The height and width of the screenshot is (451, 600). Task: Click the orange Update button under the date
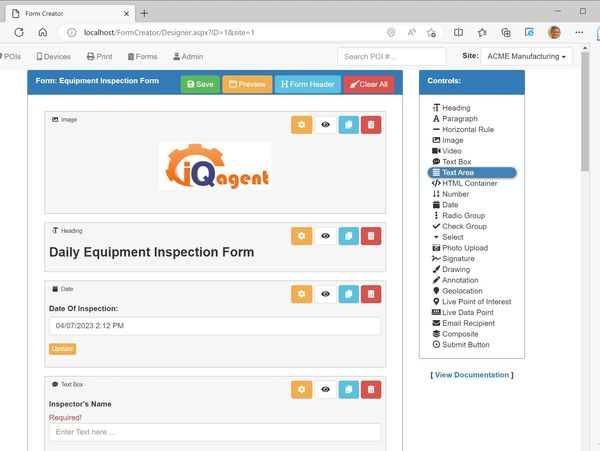[62, 349]
